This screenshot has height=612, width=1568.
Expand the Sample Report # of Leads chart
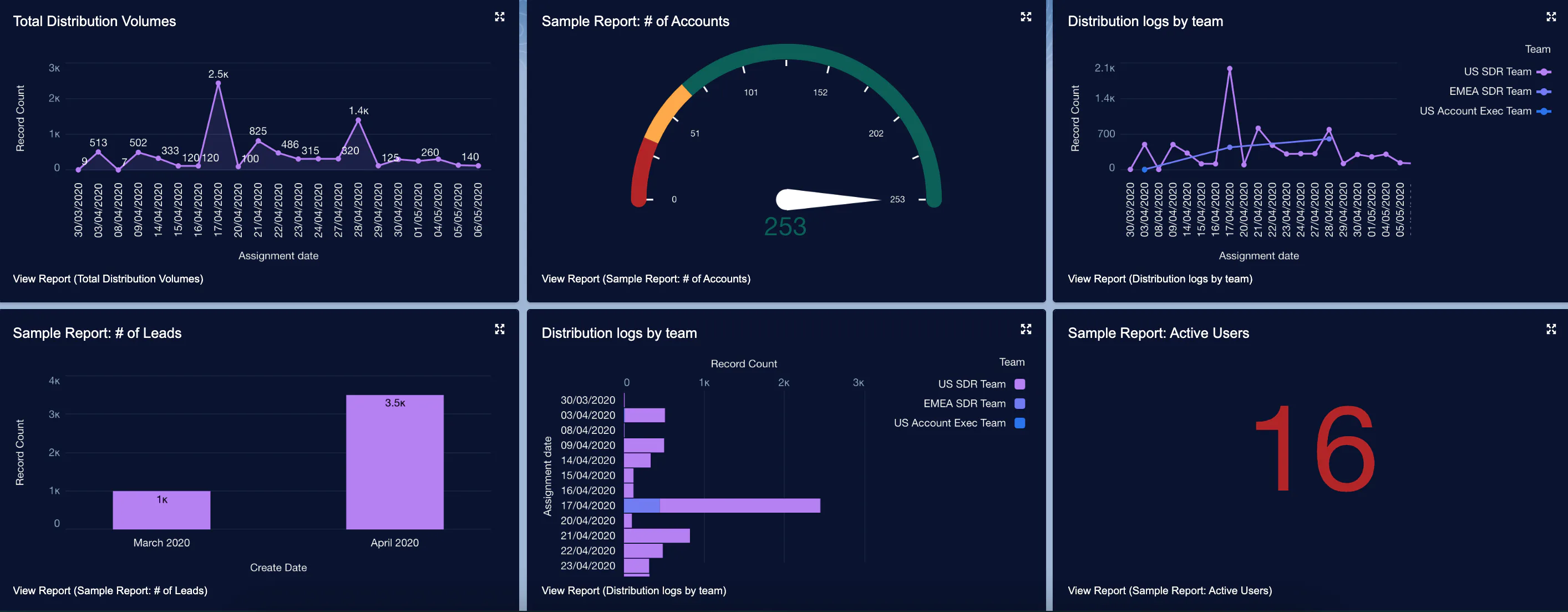pos(500,330)
